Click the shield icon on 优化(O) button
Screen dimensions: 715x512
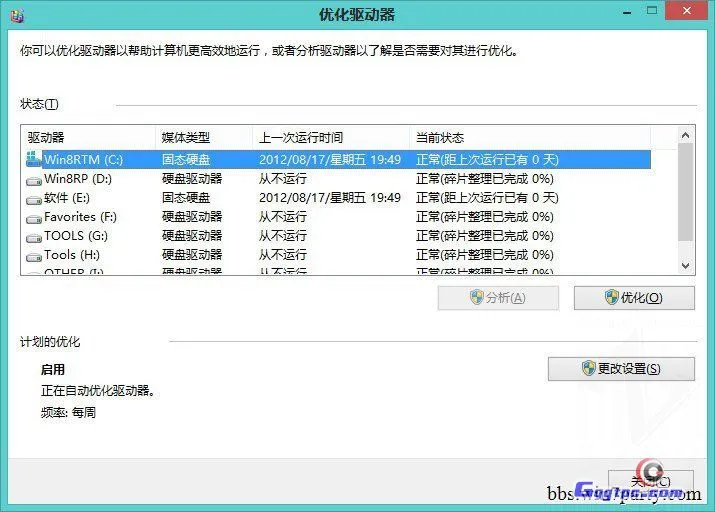611,297
